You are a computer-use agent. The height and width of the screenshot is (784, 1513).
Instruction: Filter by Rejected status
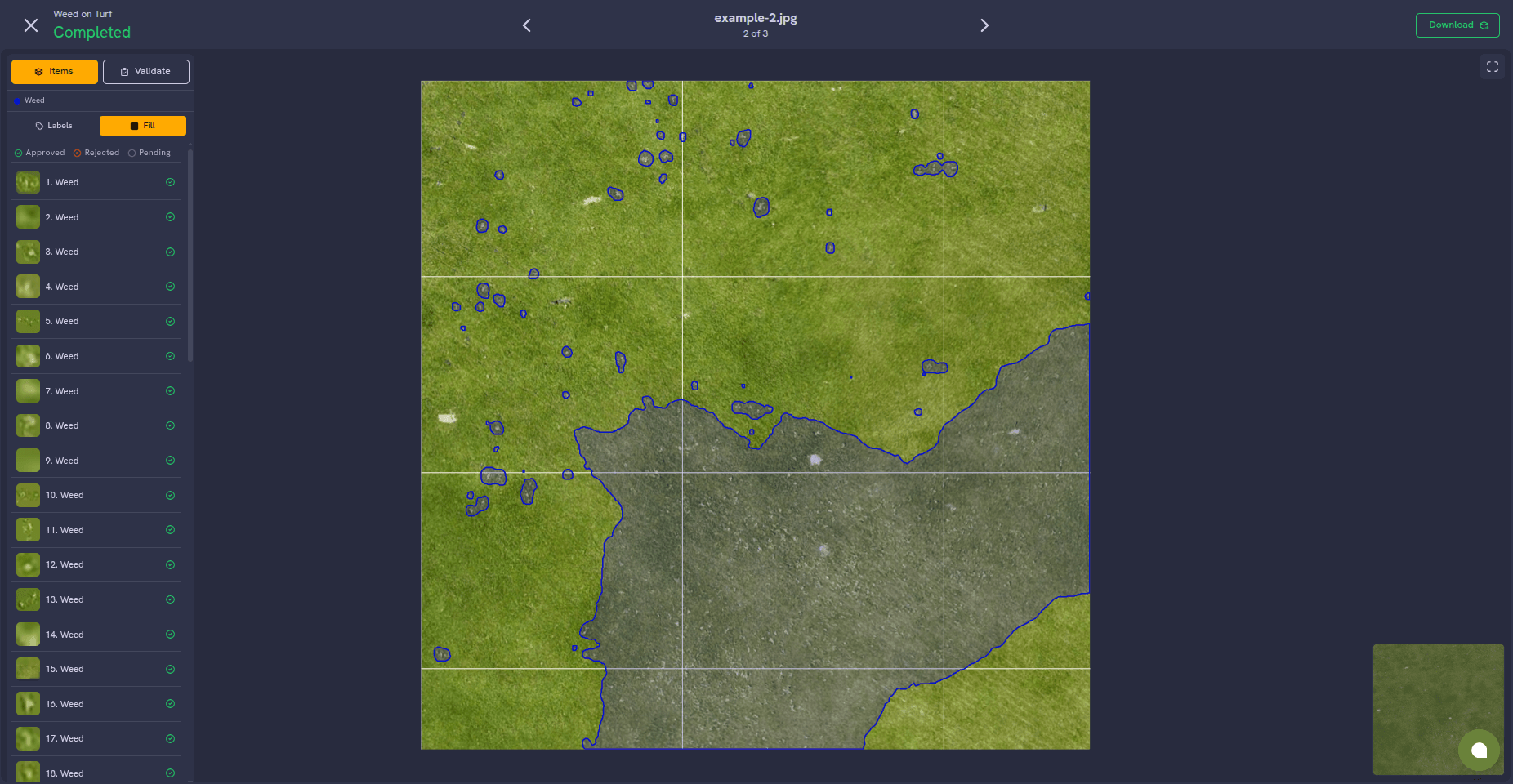point(96,153)
